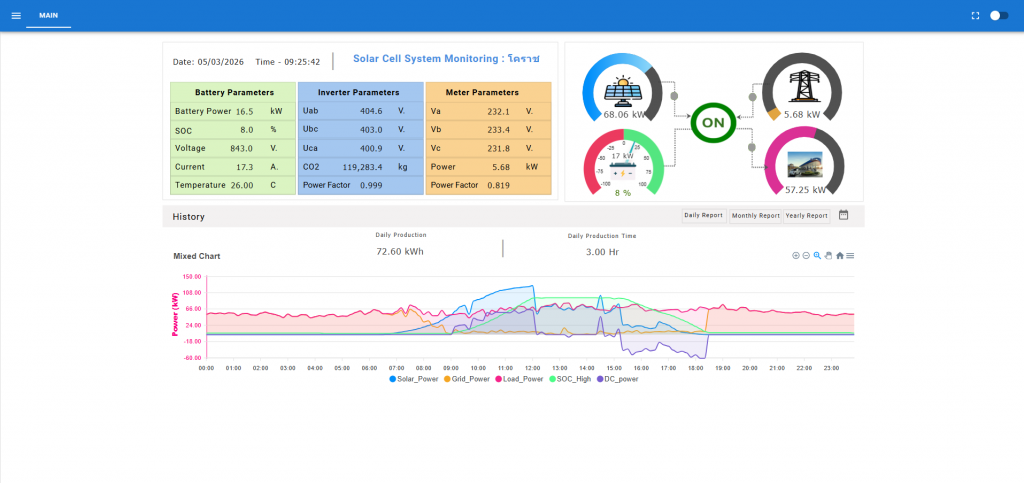Zoom in on the mixed chart
Image resolution: width=1024 pixels, height=483 pixels.
[x=796, y=256]
